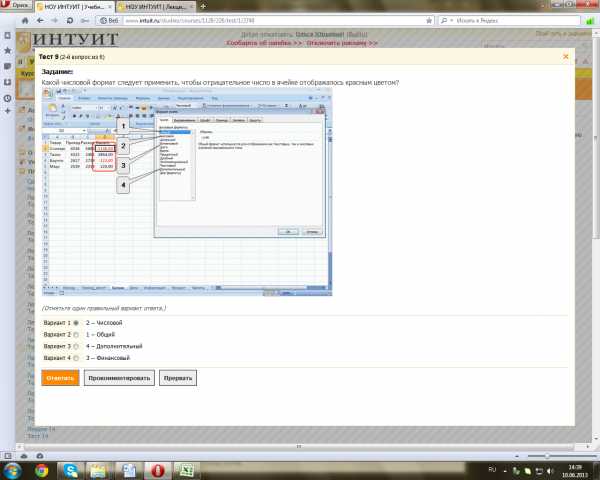Viewport: 600px width, 480px height.
Task: Click the volume speaker tray icon
Action: coord(551,471)
